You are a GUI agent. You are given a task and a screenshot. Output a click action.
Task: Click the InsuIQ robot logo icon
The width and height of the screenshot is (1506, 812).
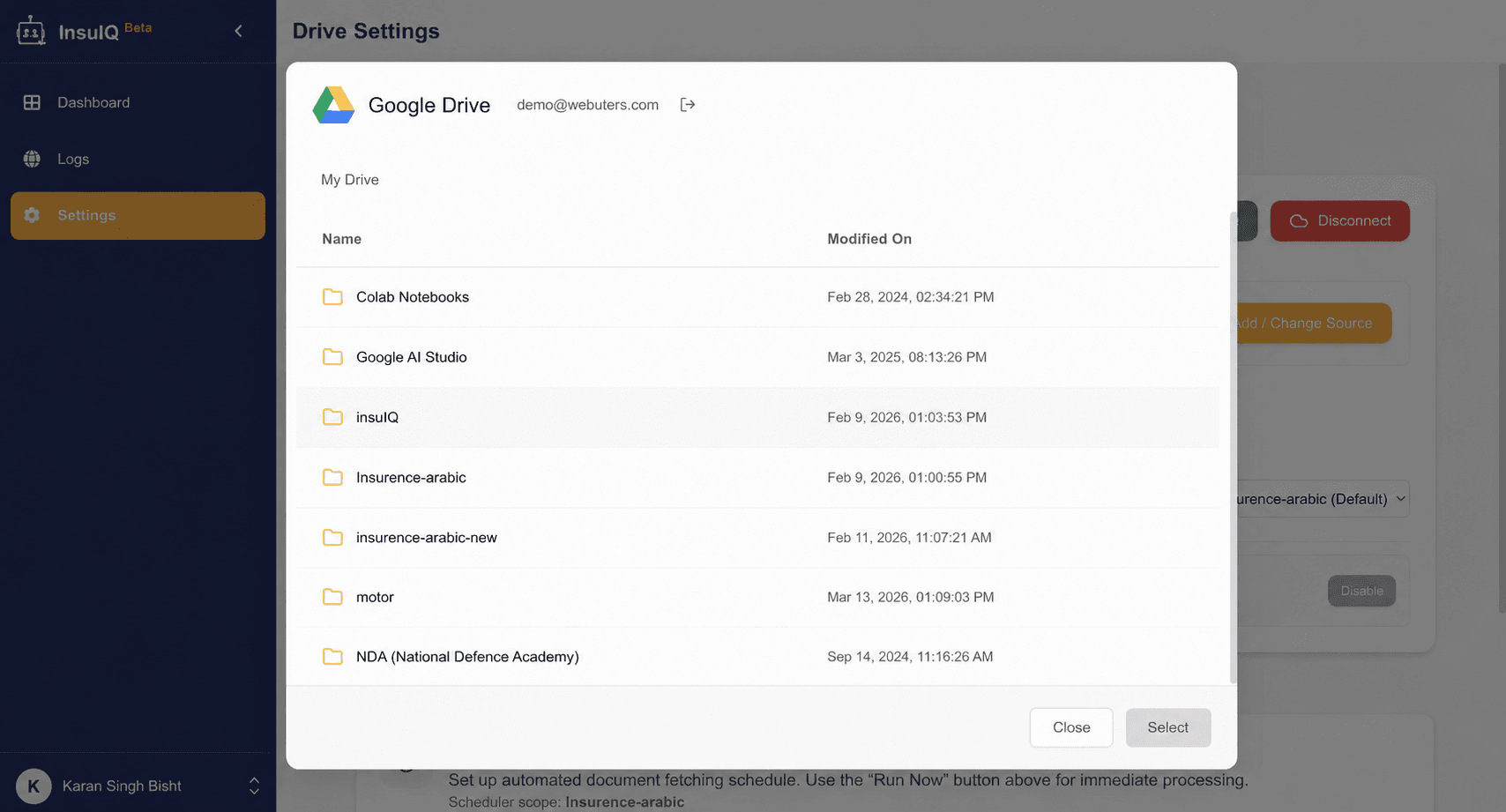tap(31, 31)
